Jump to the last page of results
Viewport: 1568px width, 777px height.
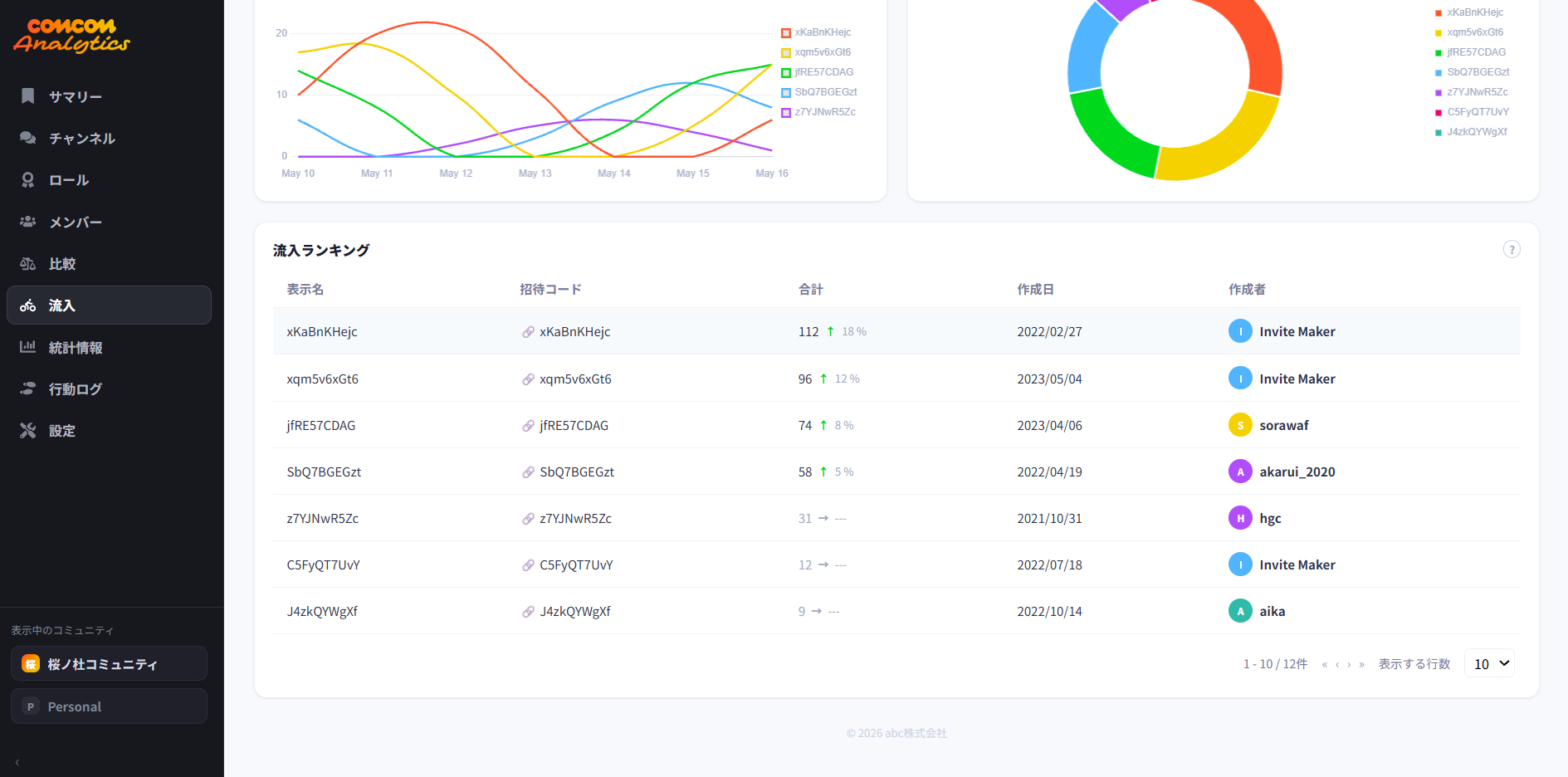pos(1361,664)
